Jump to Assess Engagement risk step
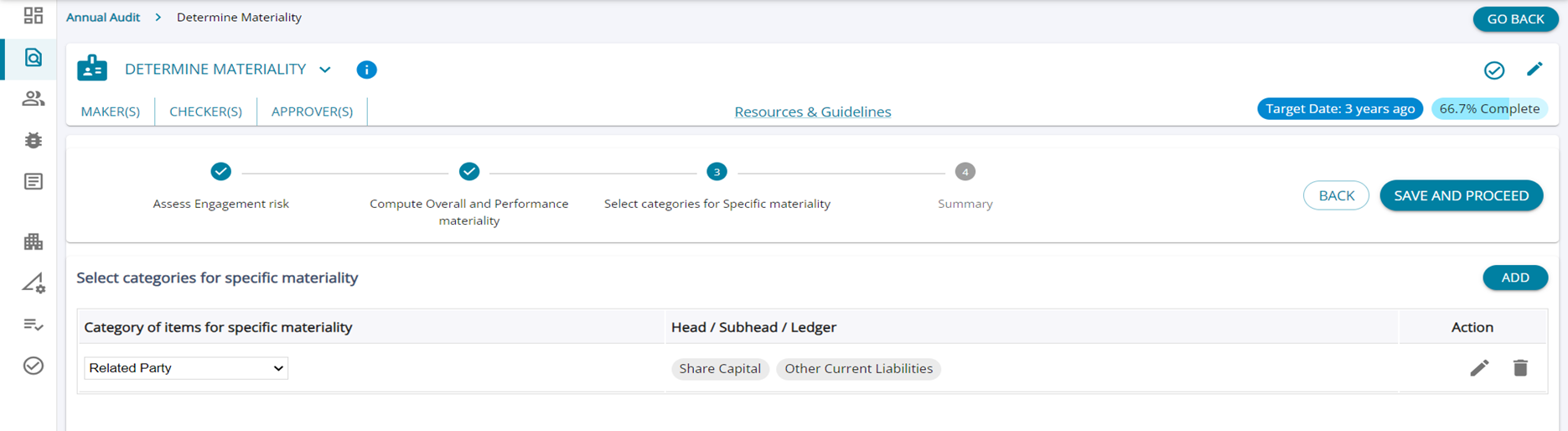The height and width of the screenshot is (431, 1568). tap(220, 172)
